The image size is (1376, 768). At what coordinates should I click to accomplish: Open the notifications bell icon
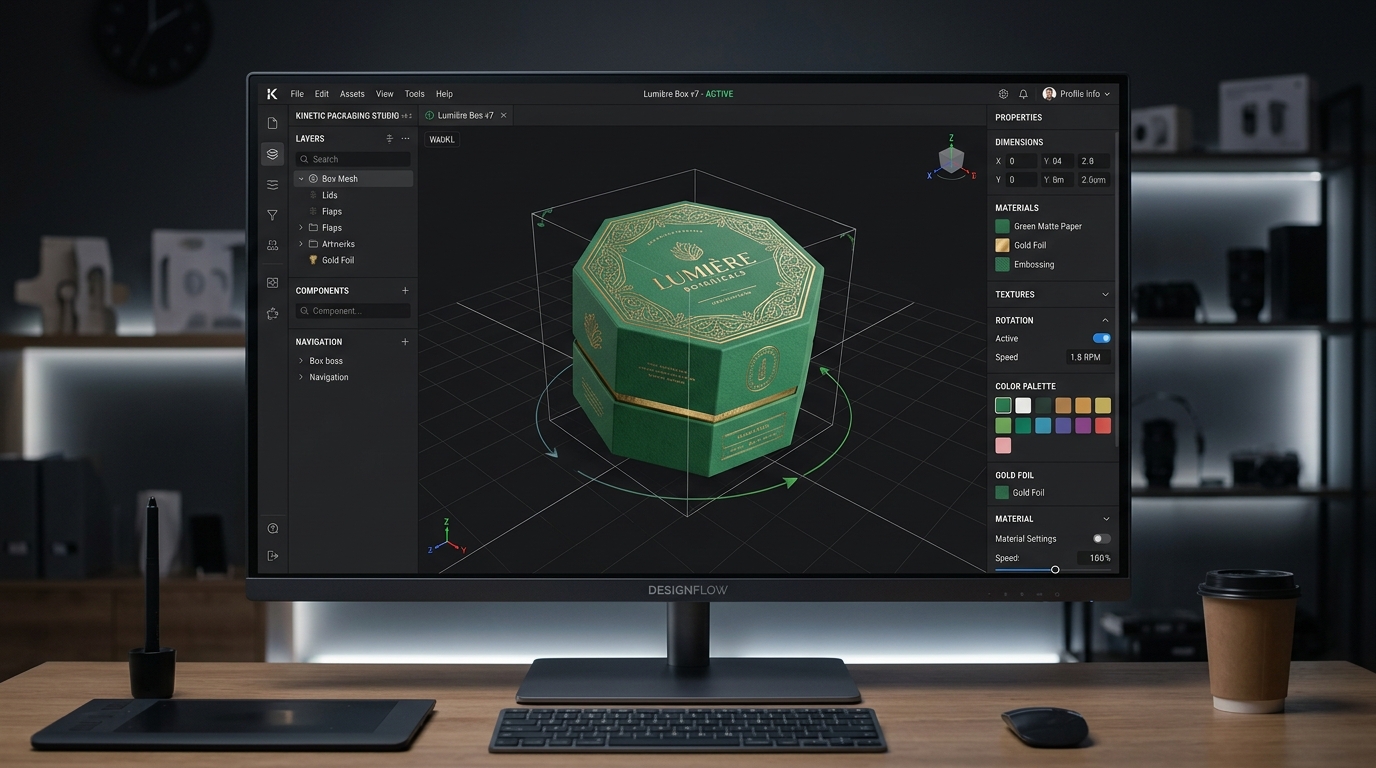coord(1023,94)
